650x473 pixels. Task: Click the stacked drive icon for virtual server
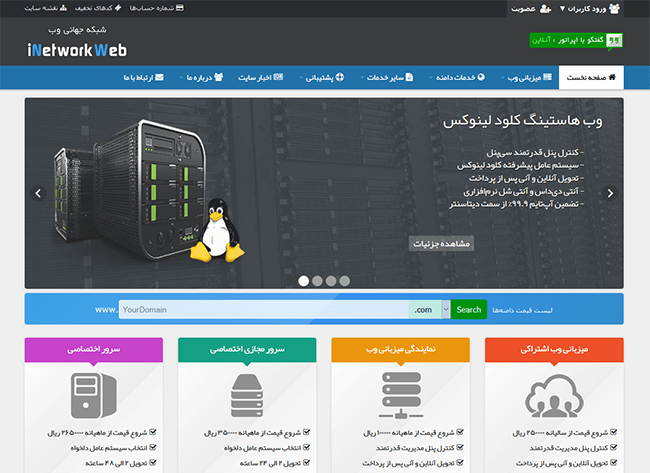tap(247, 395)
